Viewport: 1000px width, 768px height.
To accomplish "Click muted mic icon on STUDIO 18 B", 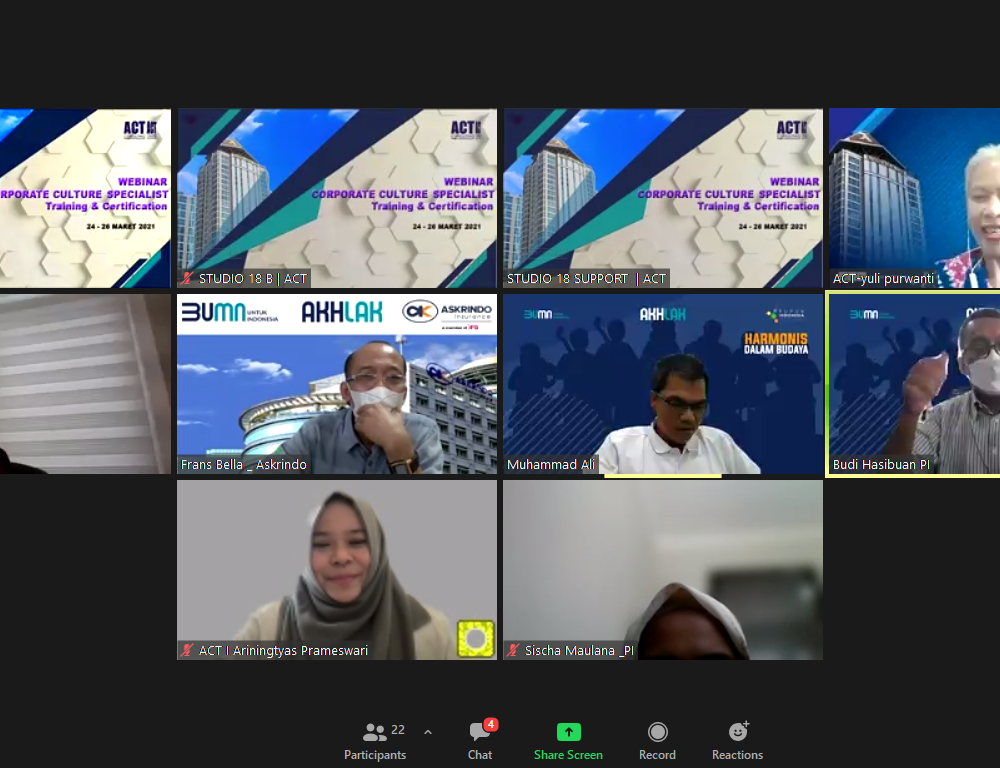I will [187, 279].
